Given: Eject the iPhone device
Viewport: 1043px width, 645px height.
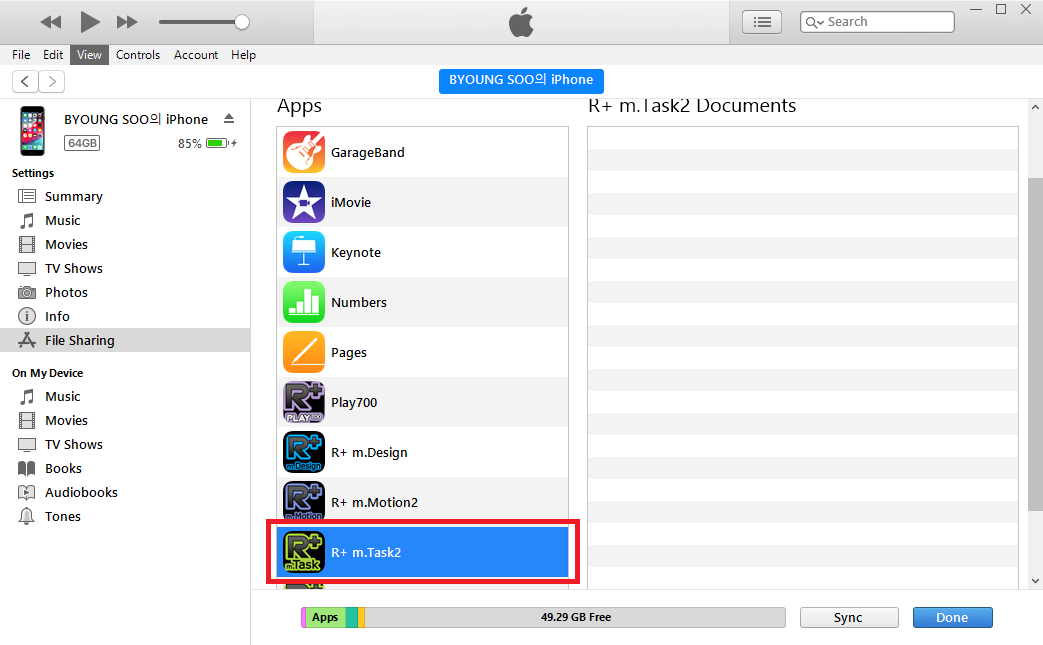Looking at the screenshot, I should (229, 118).
